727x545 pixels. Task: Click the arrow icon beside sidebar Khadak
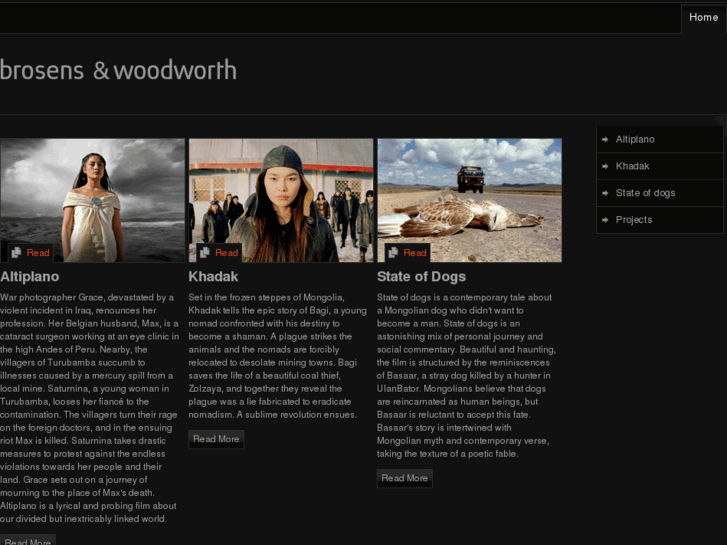(605, 166)
